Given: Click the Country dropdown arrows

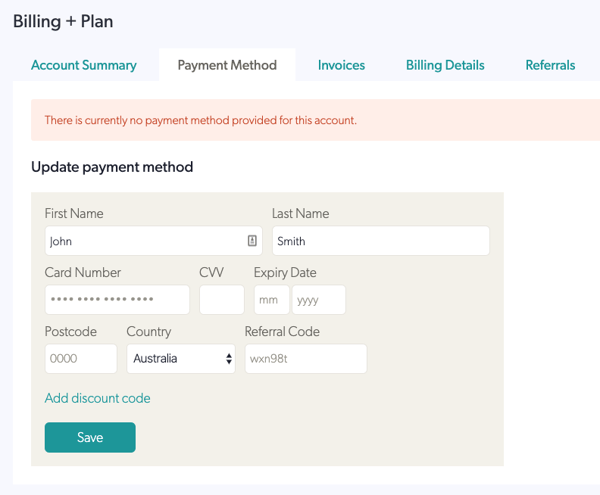Looking at the screenshot, I should click(x=228, y=358).
